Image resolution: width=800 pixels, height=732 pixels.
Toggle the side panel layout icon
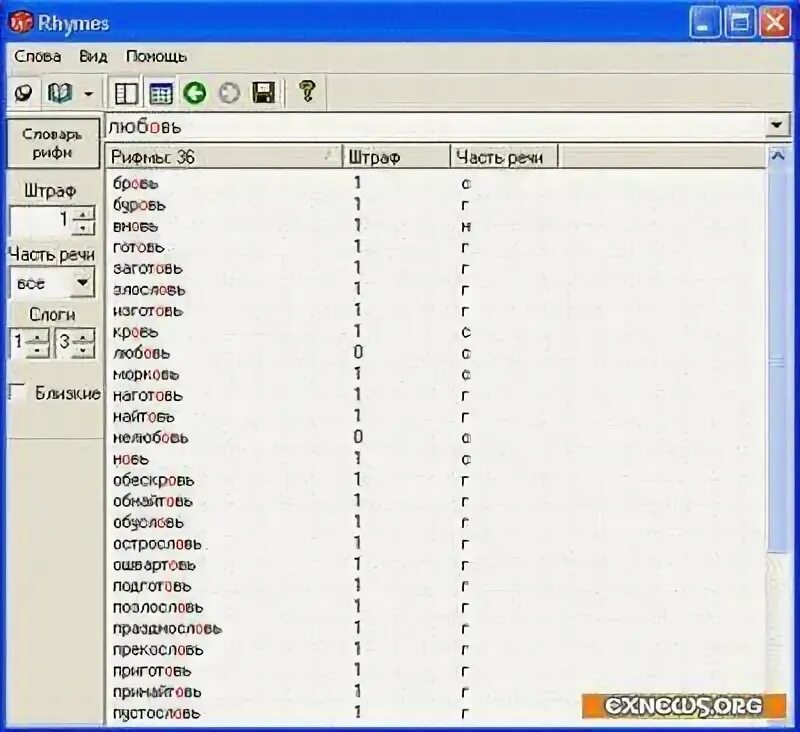click(x=126, y=94)
